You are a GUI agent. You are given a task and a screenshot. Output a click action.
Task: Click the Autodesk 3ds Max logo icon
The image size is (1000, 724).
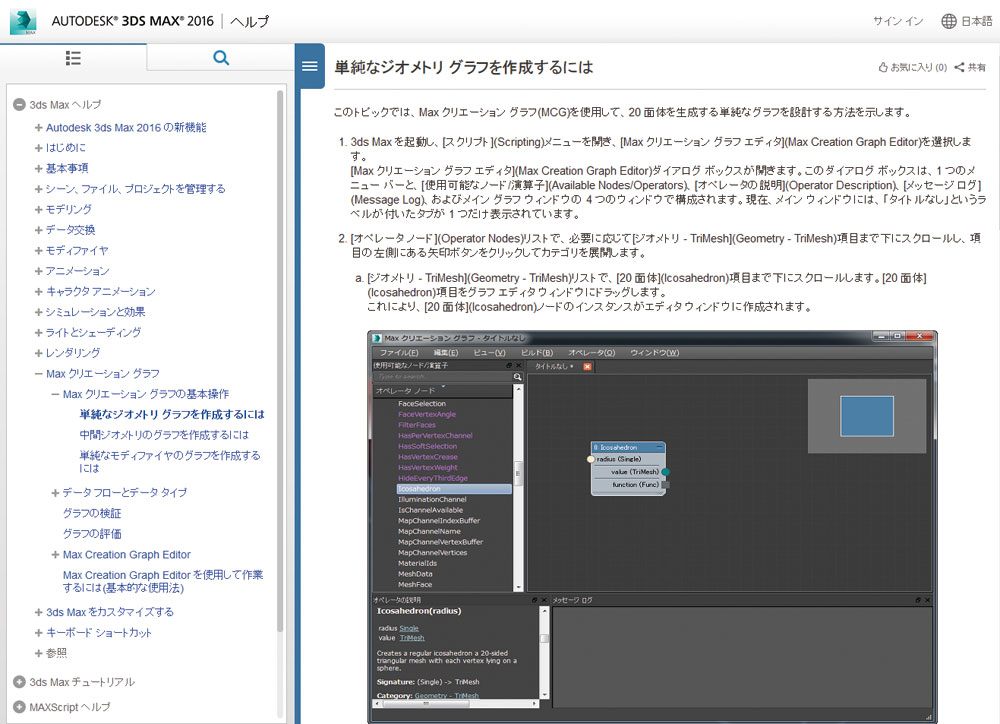23,22
